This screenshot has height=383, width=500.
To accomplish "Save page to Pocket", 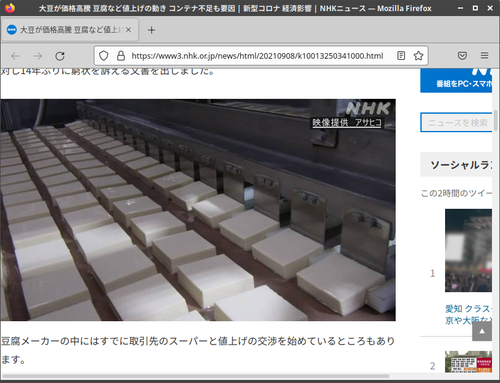I will point(462,56).
